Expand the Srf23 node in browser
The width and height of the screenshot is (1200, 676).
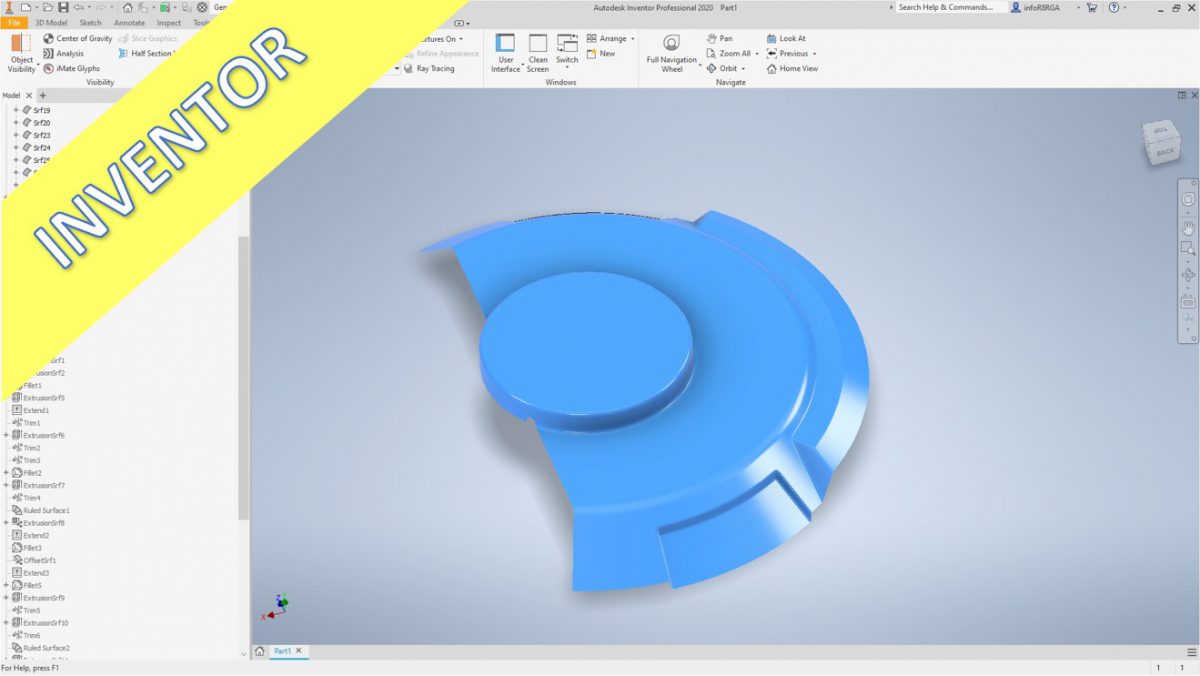click(16, 135)
